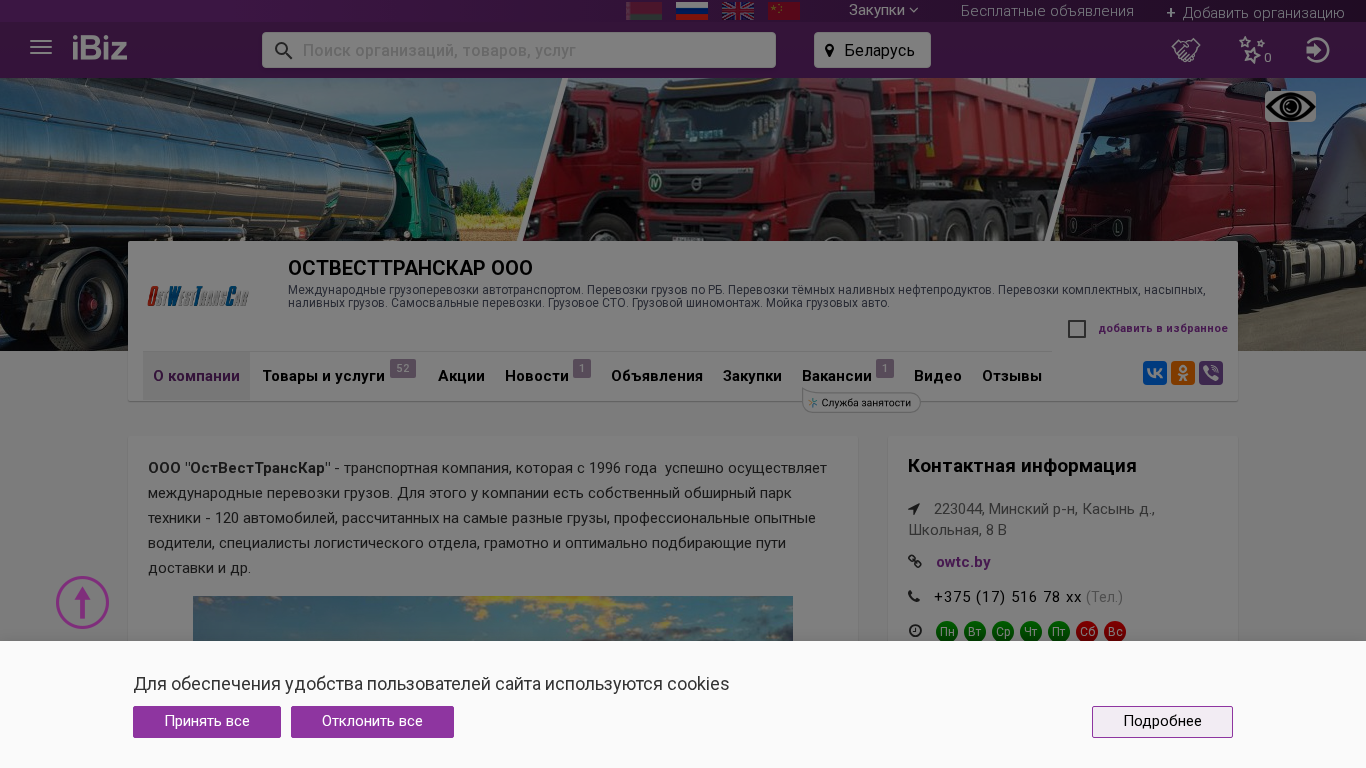Open favorites stars icon

click(x=1254, y=50)
